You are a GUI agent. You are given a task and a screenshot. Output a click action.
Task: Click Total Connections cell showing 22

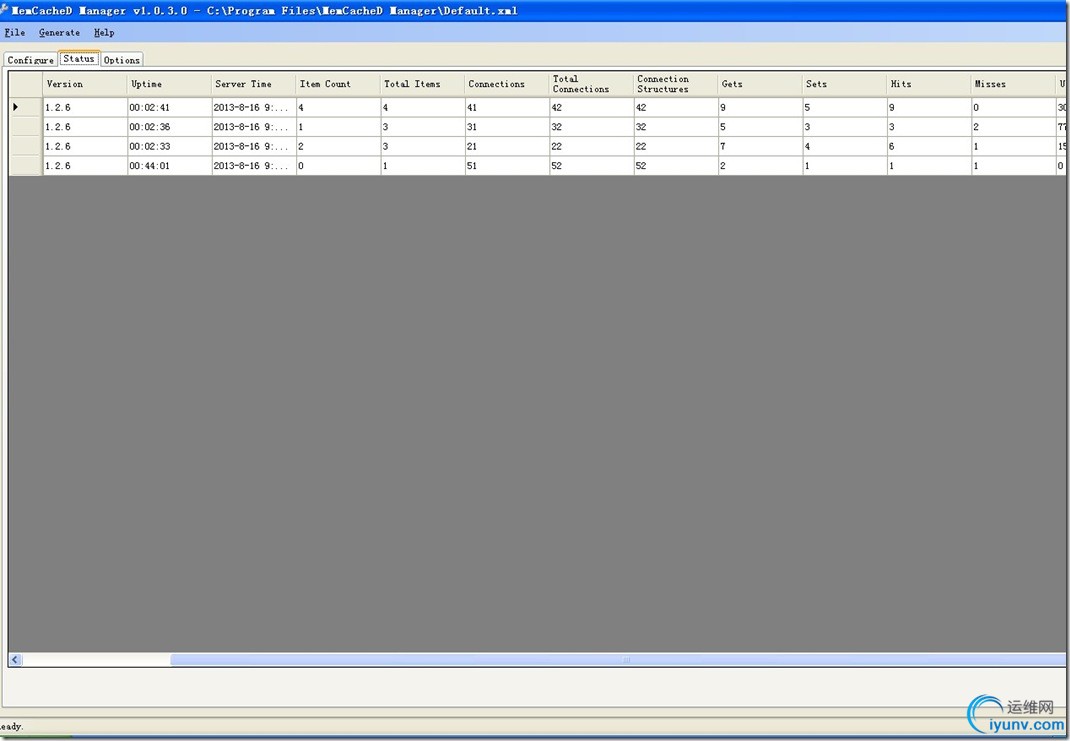pos(591,146)
